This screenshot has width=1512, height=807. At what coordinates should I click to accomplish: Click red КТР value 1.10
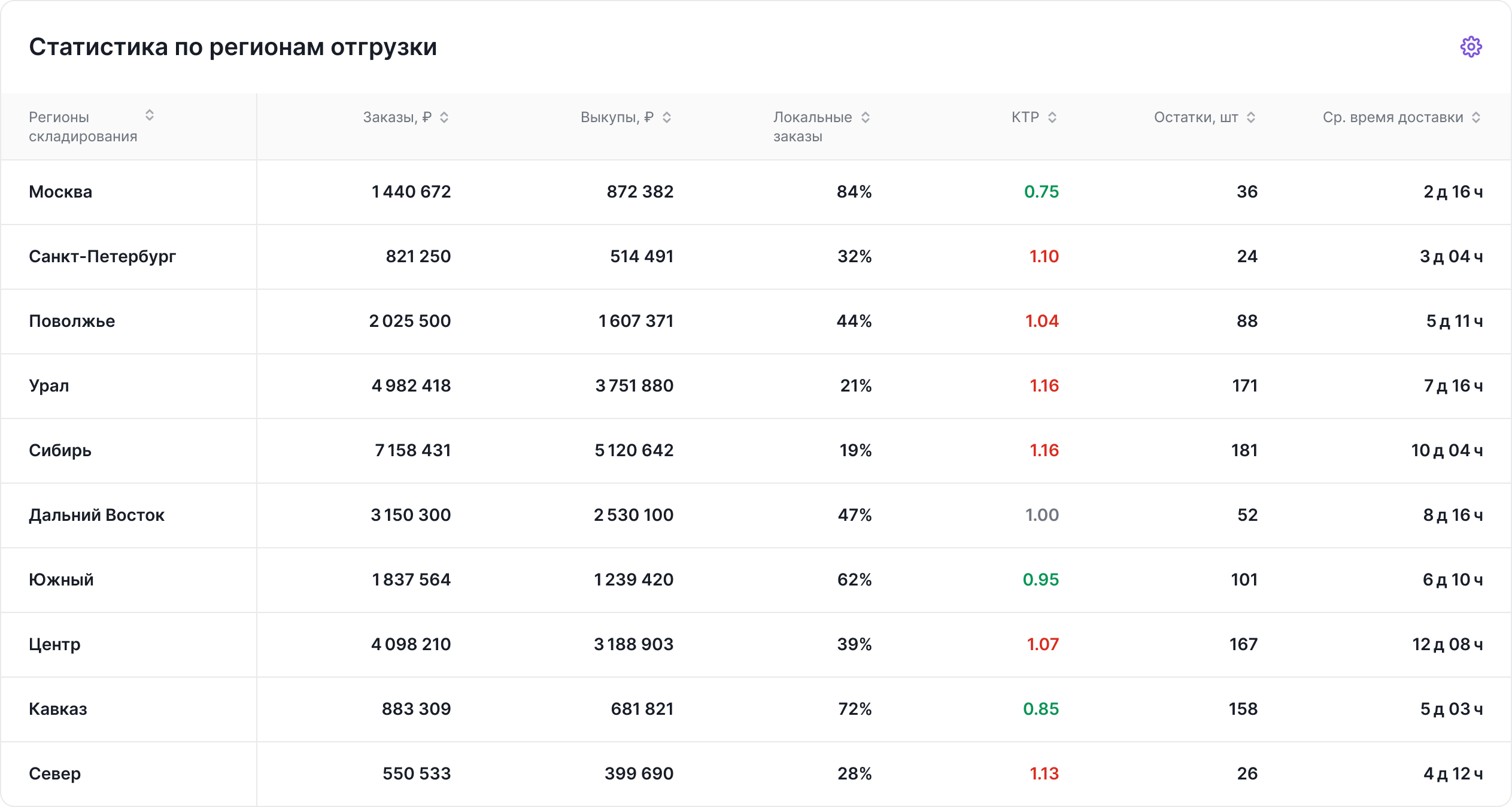[1044, 256]
